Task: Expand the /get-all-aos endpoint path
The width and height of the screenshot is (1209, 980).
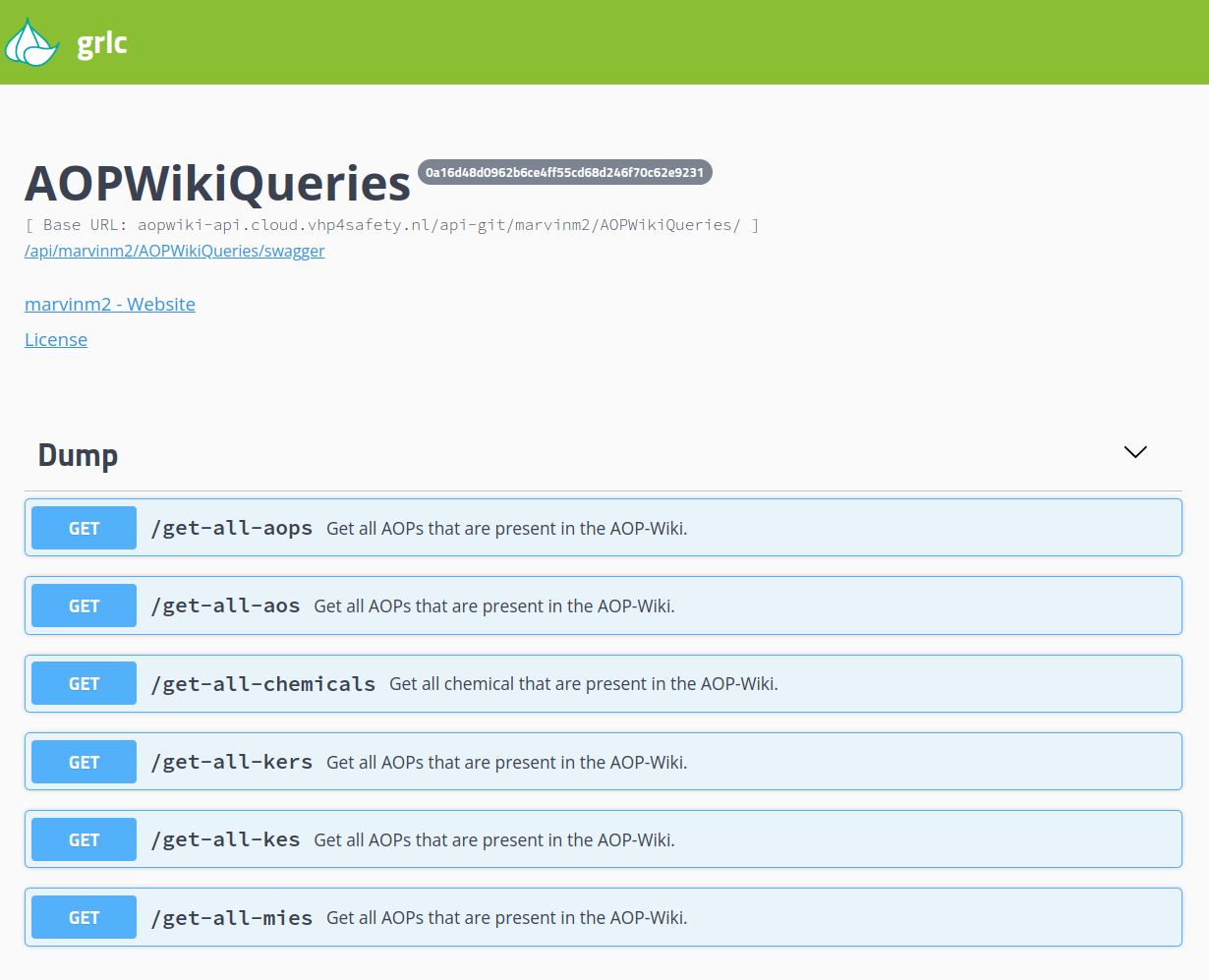Action: [x=225, y=605]
